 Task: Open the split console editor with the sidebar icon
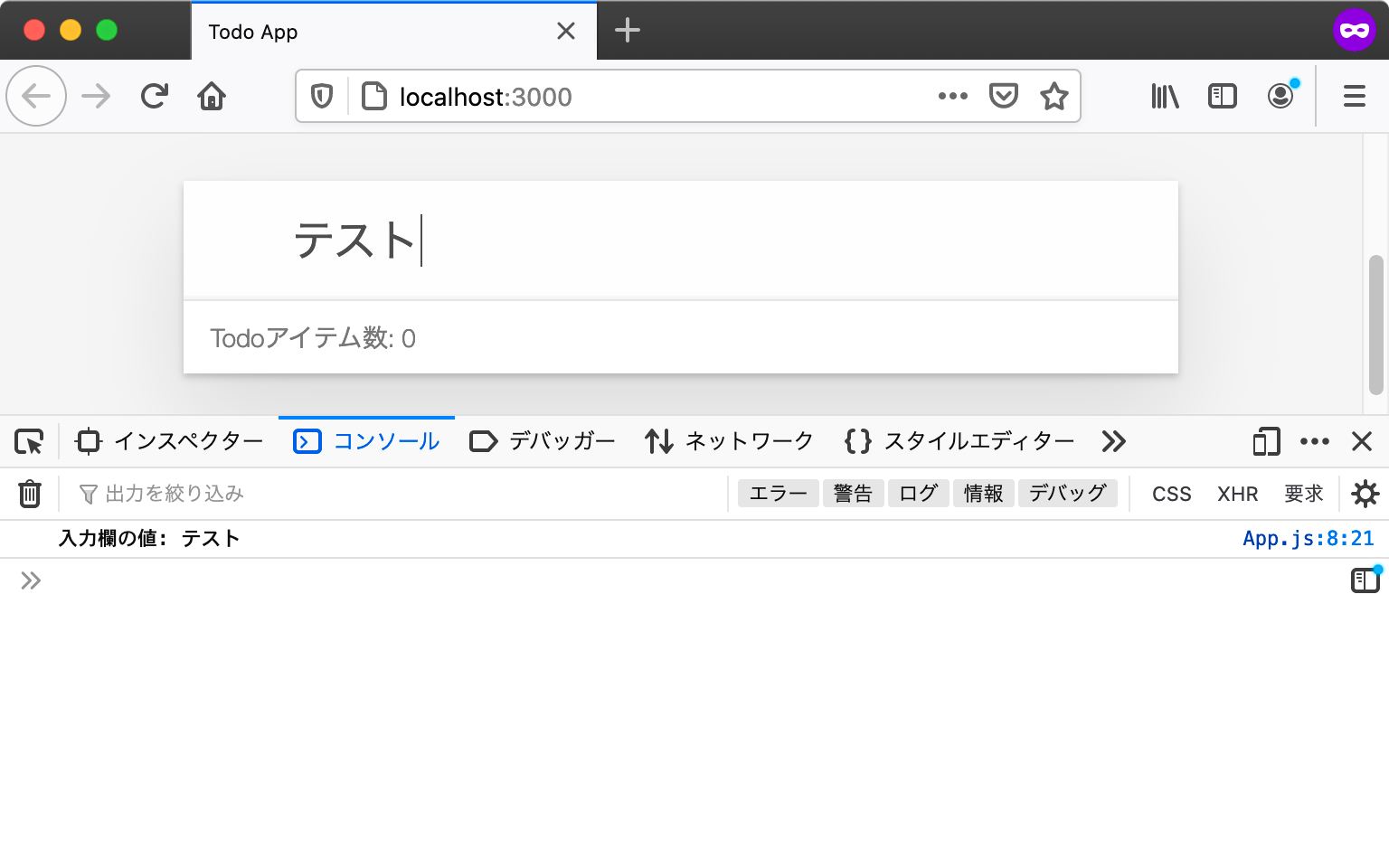pos(1363,580)
